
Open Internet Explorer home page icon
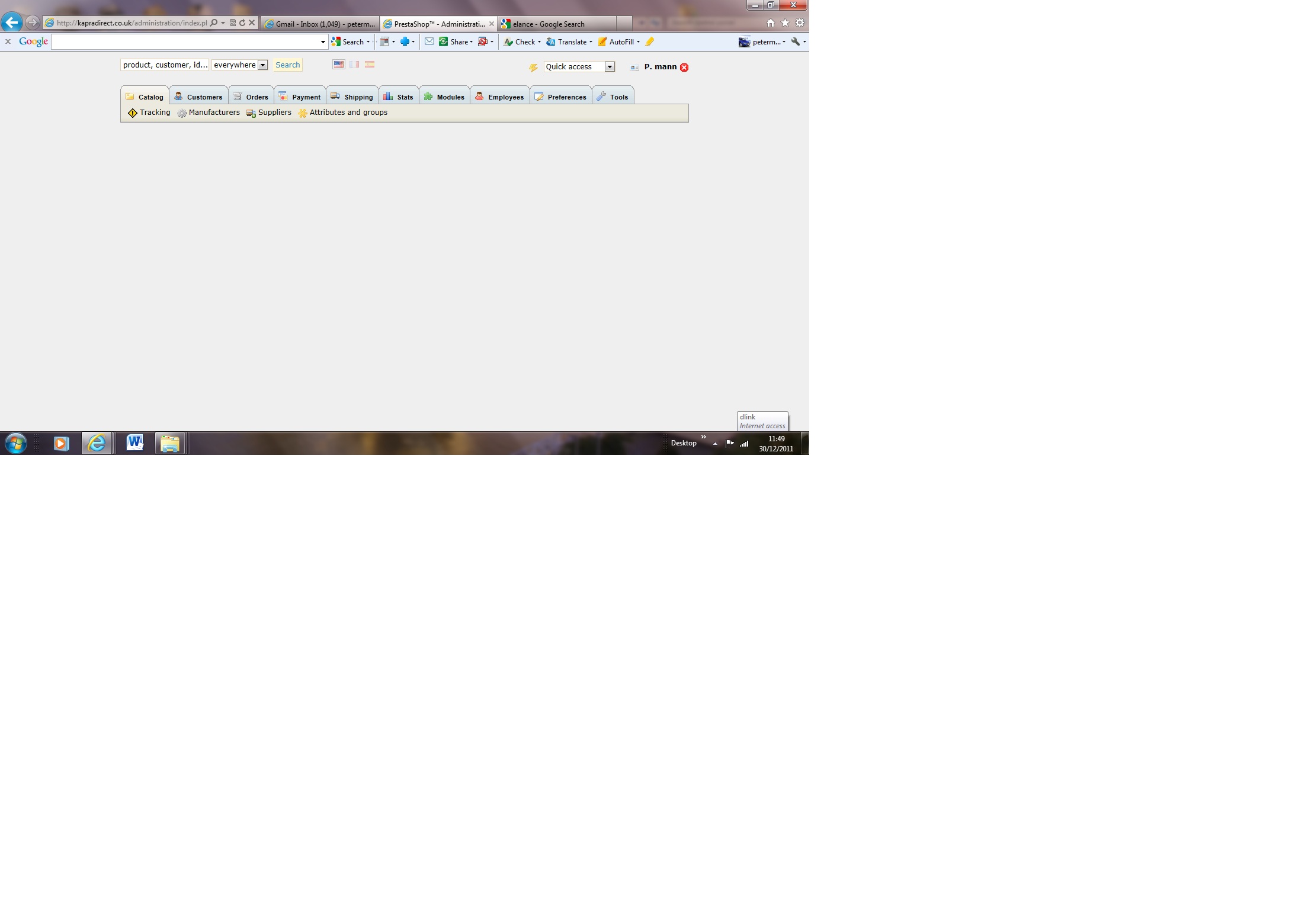pyautogui.click(x=770, y=23)
